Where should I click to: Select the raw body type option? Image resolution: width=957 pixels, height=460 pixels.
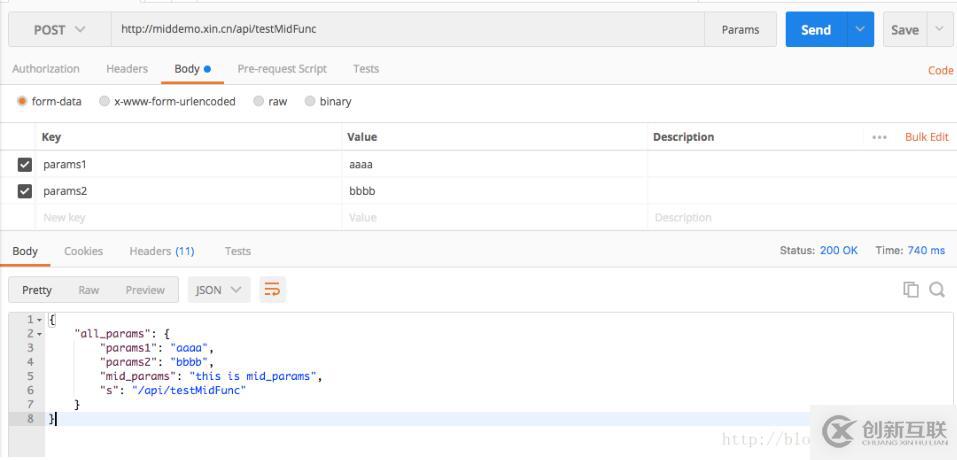(259, 101)
